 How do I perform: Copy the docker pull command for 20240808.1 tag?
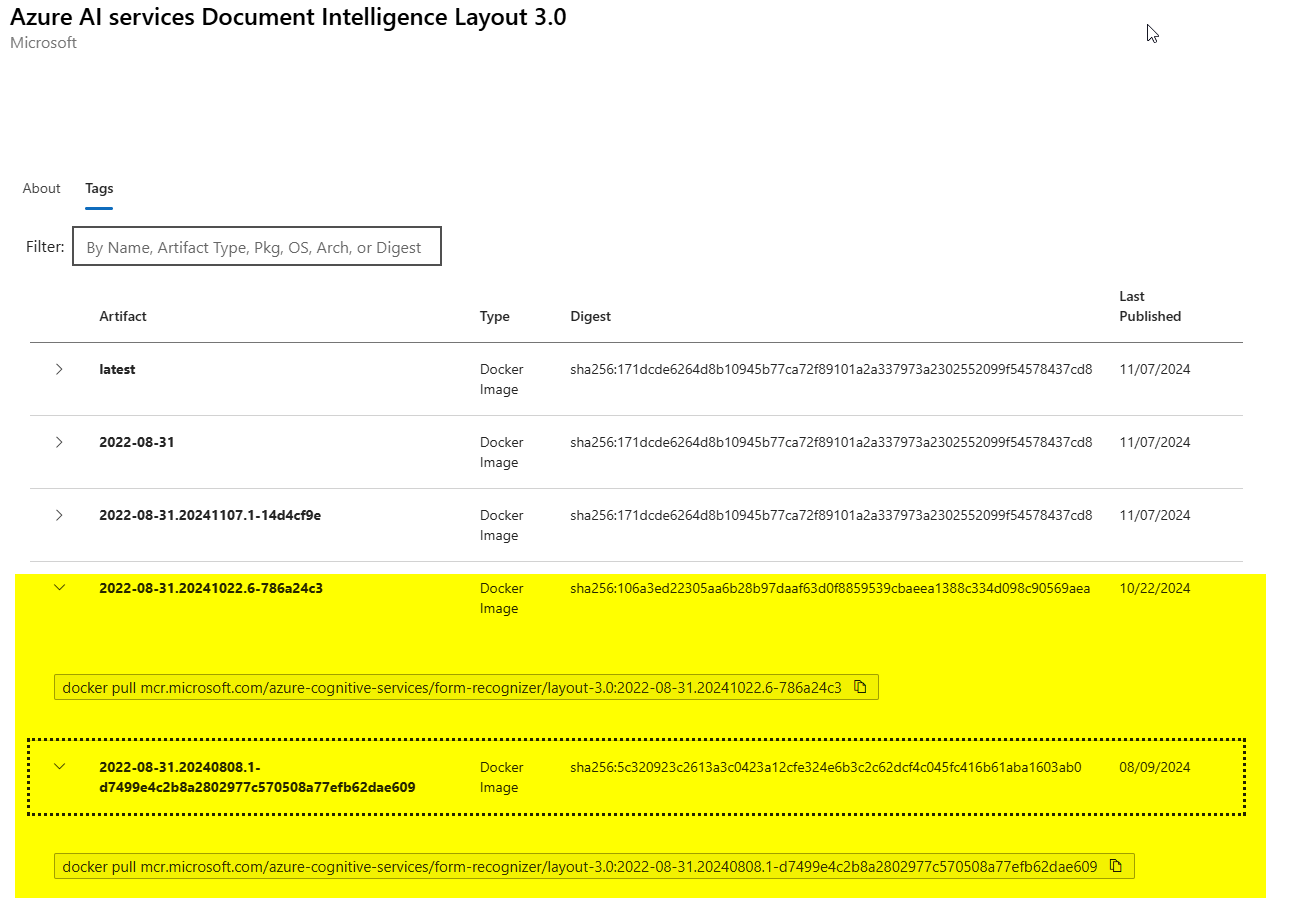1116,866
